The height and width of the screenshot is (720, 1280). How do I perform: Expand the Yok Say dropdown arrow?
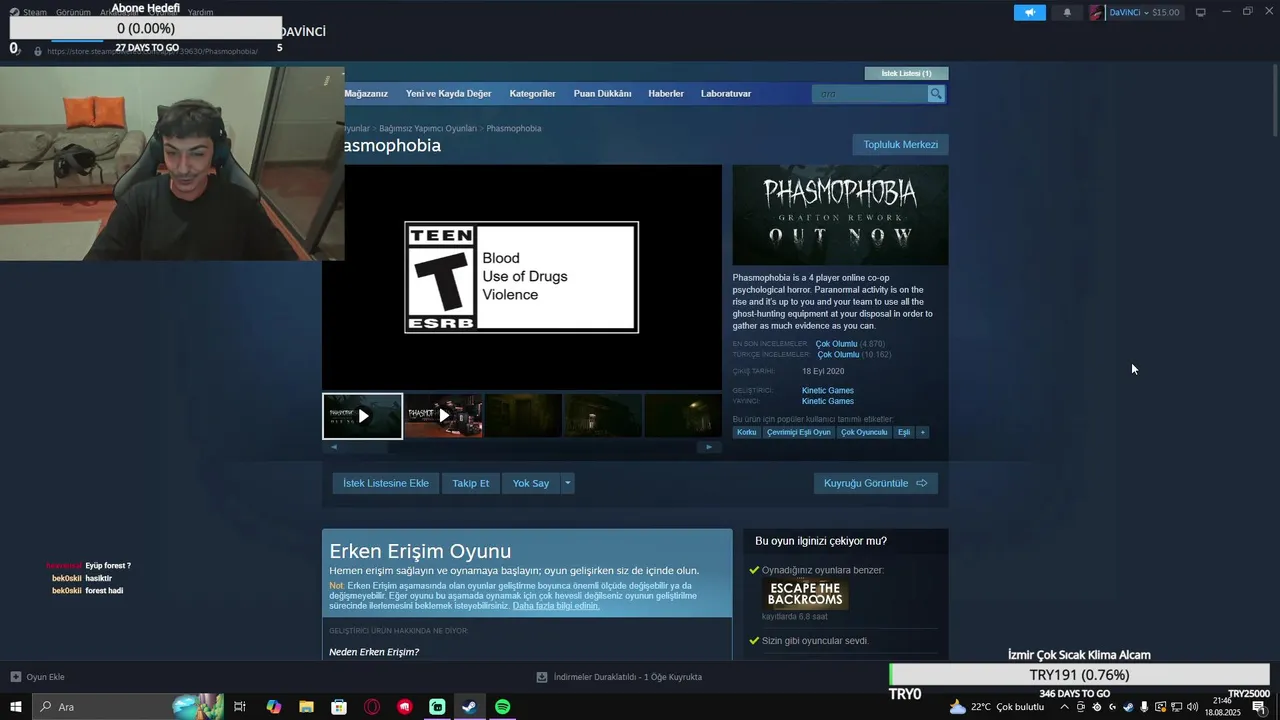[567, 483]
